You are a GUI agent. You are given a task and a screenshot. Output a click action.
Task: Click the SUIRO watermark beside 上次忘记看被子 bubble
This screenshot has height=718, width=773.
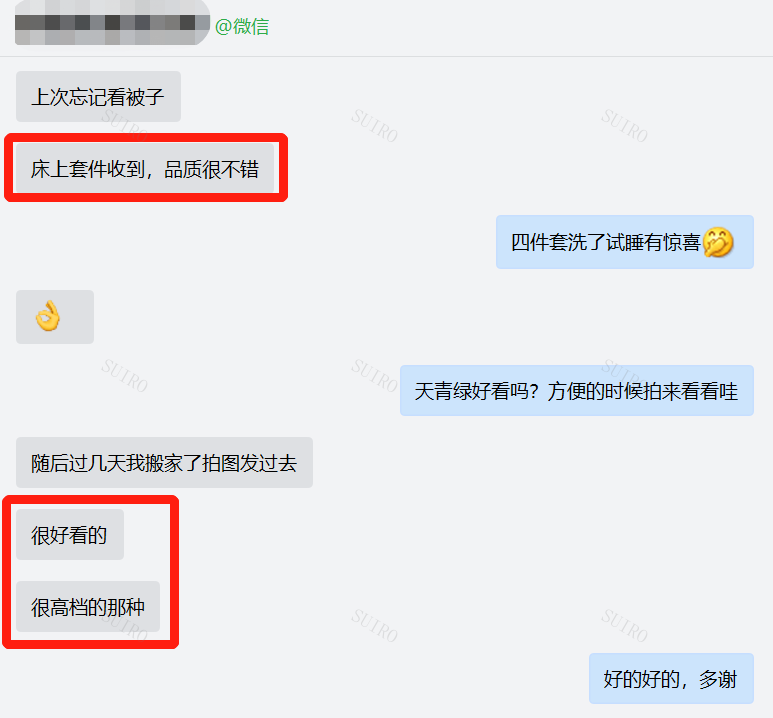[x=124, y=125]
